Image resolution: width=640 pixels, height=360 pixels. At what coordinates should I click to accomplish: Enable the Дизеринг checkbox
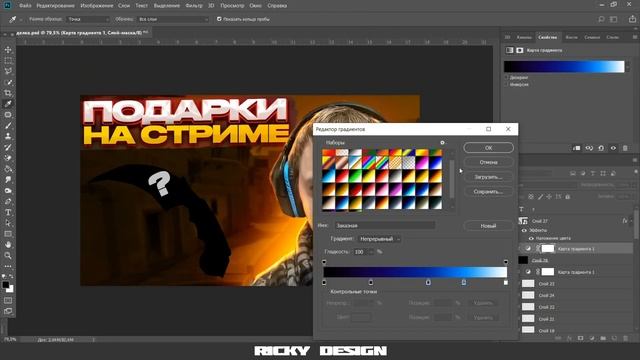coord(507,77)
